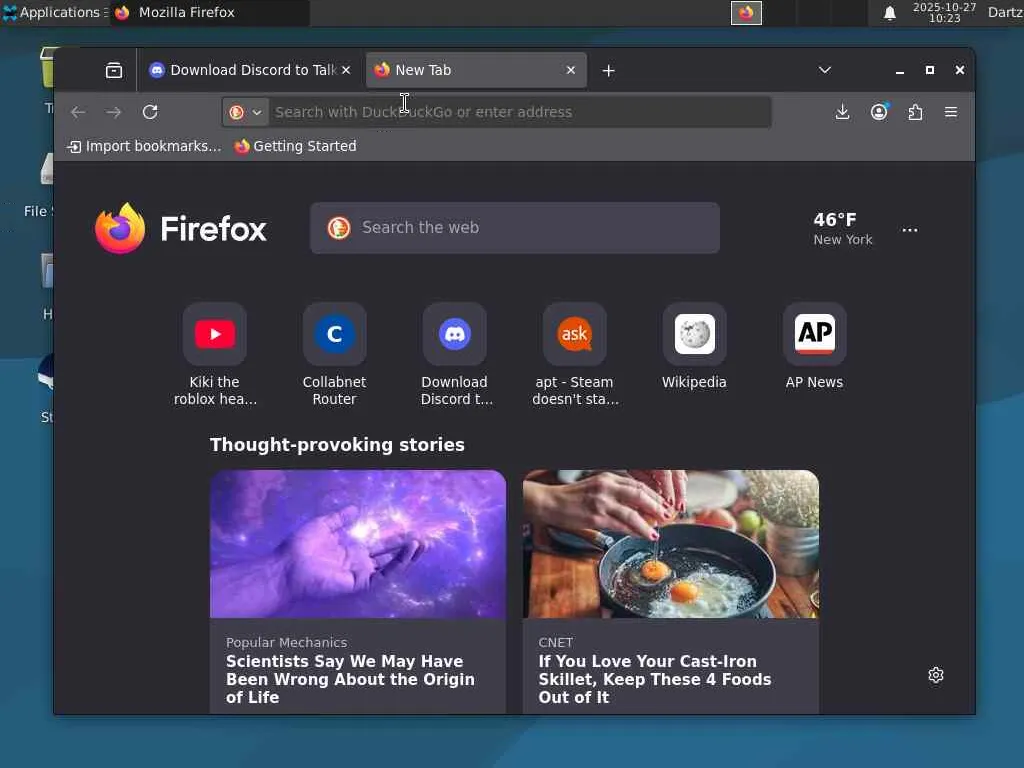Open the Applications menu in panel

[55, 12]
